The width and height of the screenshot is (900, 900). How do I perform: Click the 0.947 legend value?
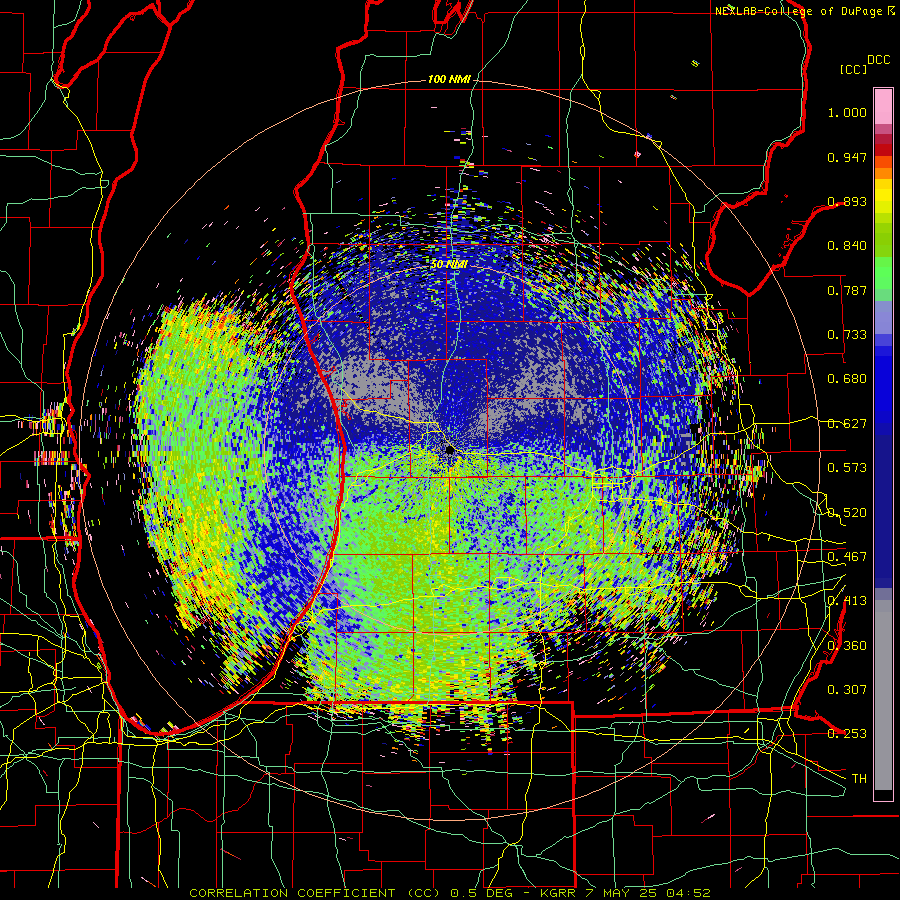point(847,157)
